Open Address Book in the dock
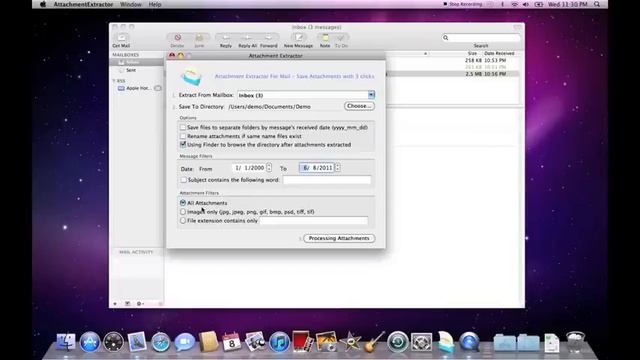Viewport: 640px width, 360px height. click(209, 342)
